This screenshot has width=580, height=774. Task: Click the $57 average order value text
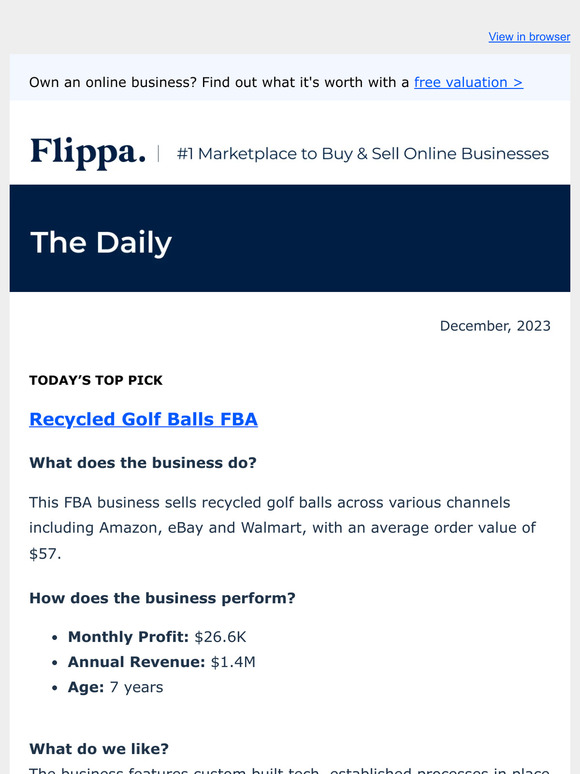[x=45, y=553]
